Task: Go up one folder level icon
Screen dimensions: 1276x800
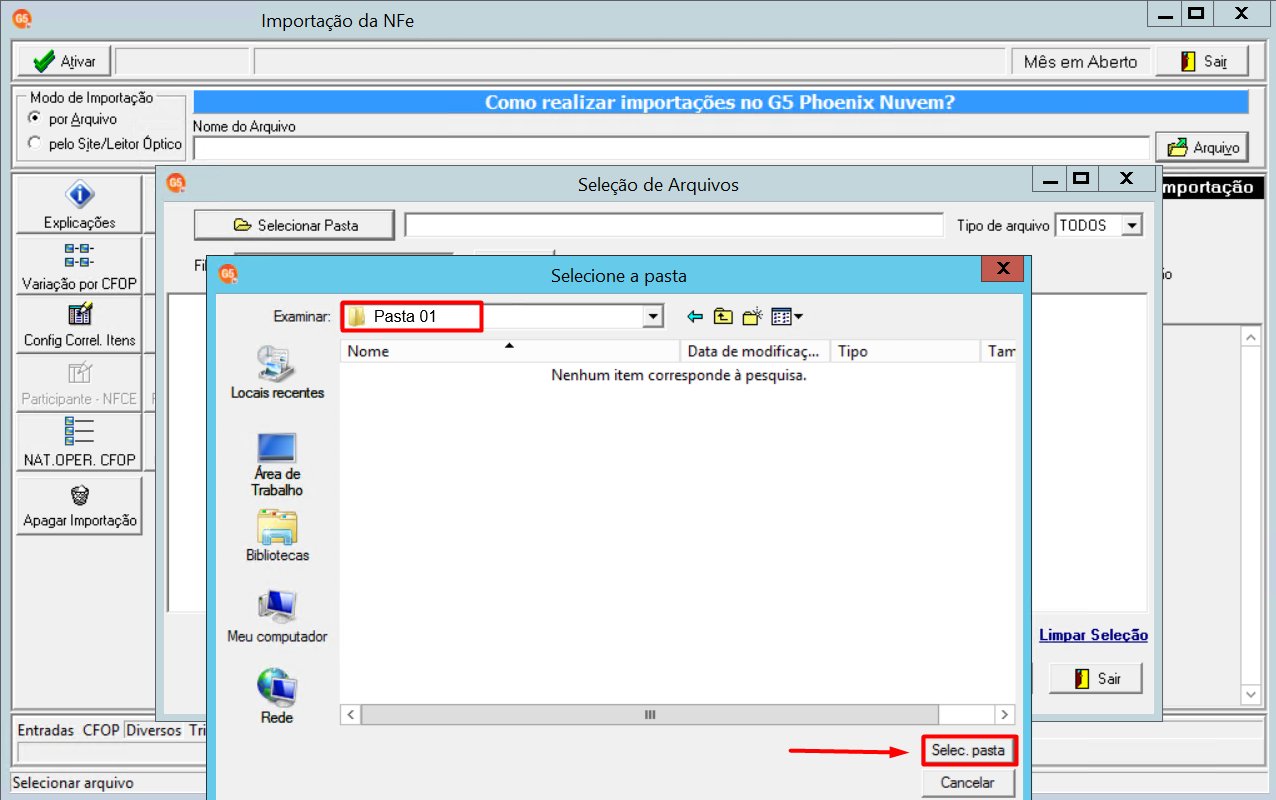Action: point(723,317)
